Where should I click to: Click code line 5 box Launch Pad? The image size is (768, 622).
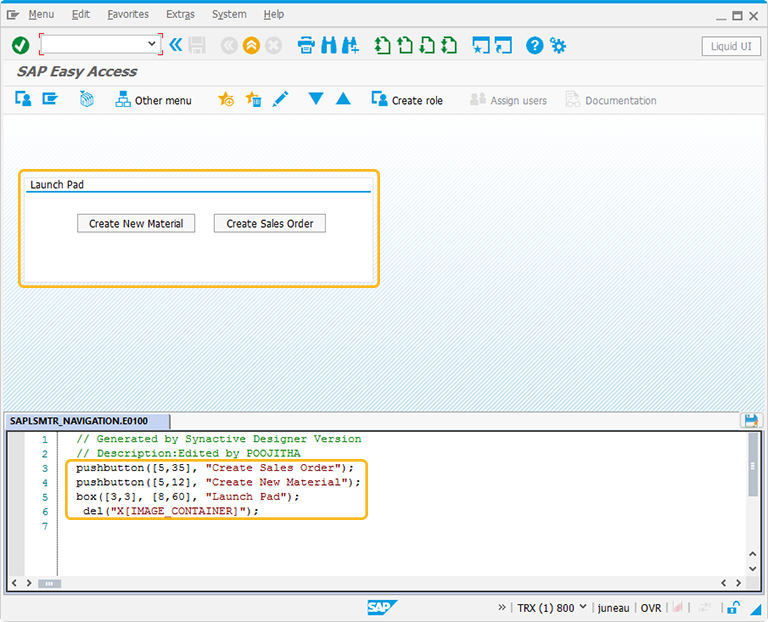(x=188, y=497)
